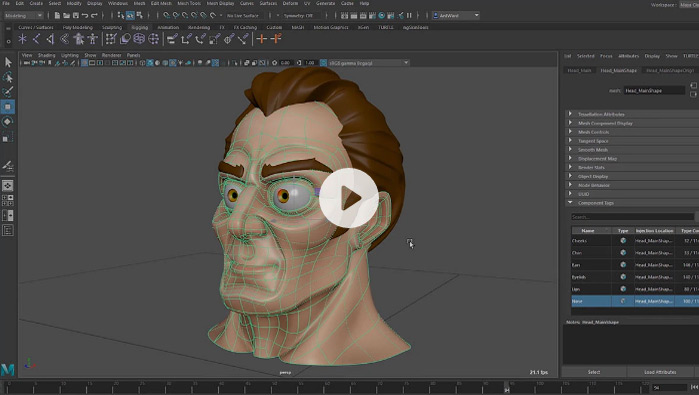Click the New Scene icon
699x395 pixels.
(x=57, y=16)
